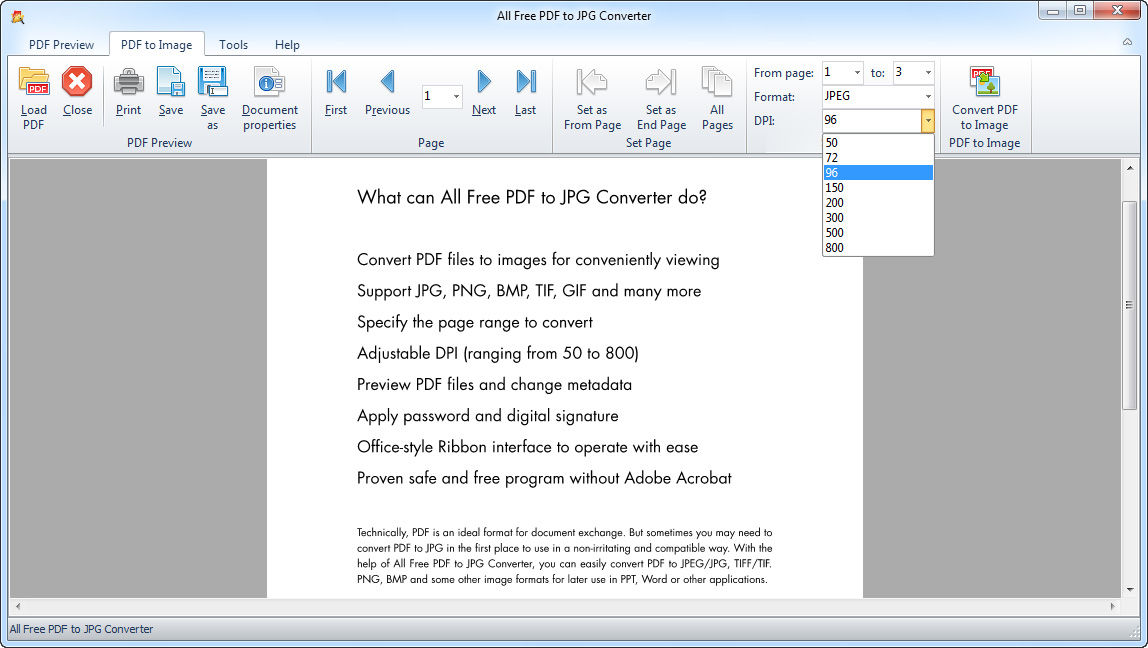Open the current page number dropdown

(x=456, y=97)
